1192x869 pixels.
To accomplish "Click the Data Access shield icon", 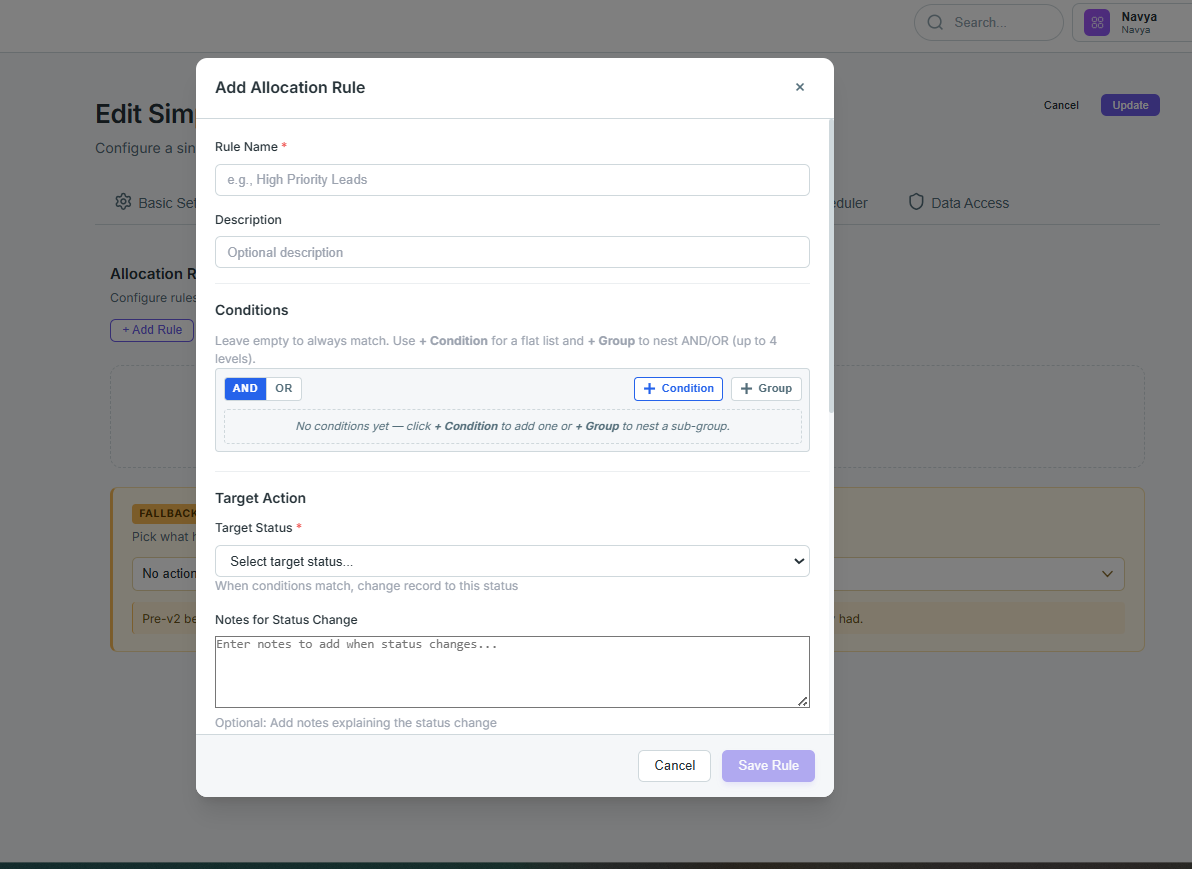I will click(916, 201).
